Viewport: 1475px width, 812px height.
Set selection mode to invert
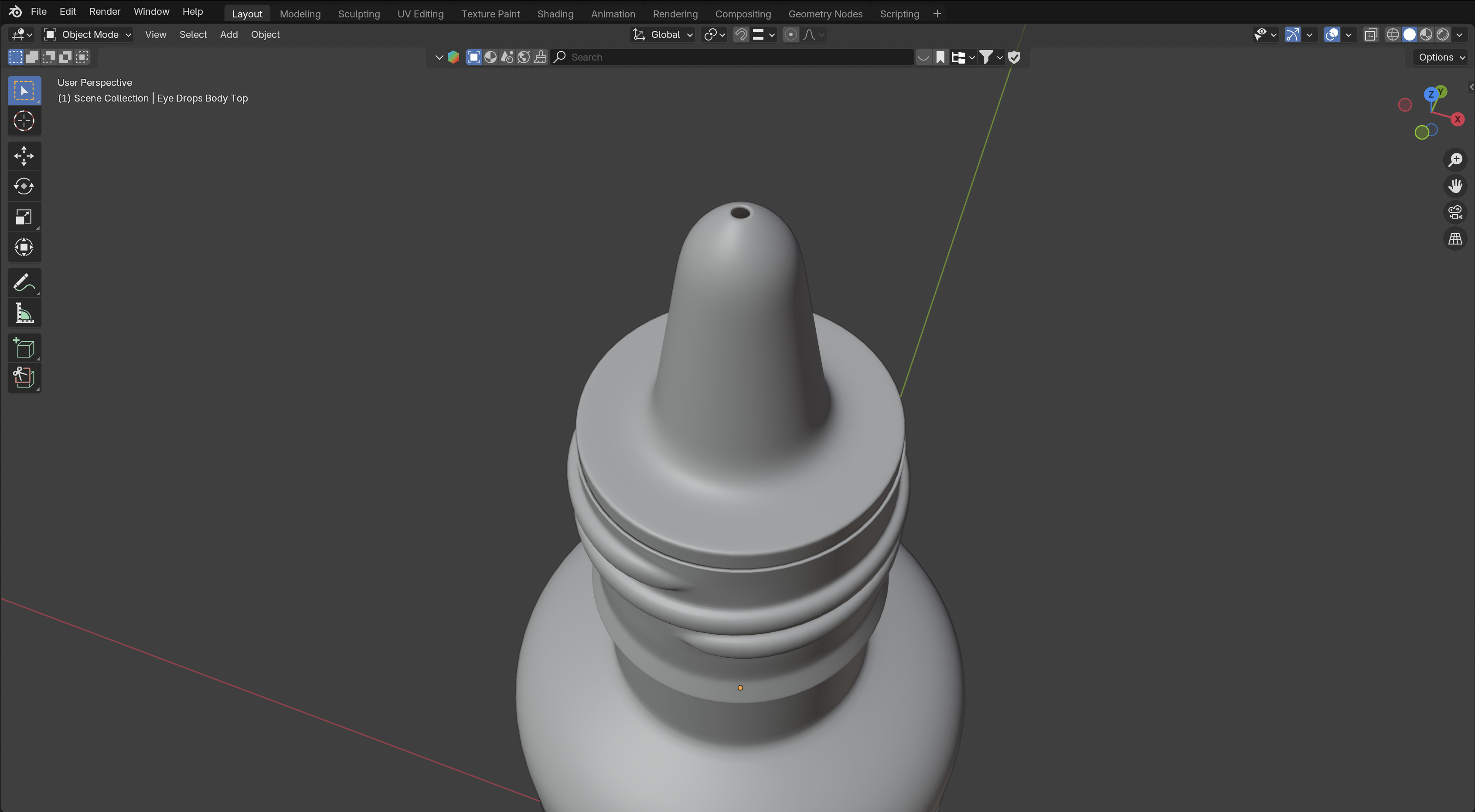pos(65,57)
